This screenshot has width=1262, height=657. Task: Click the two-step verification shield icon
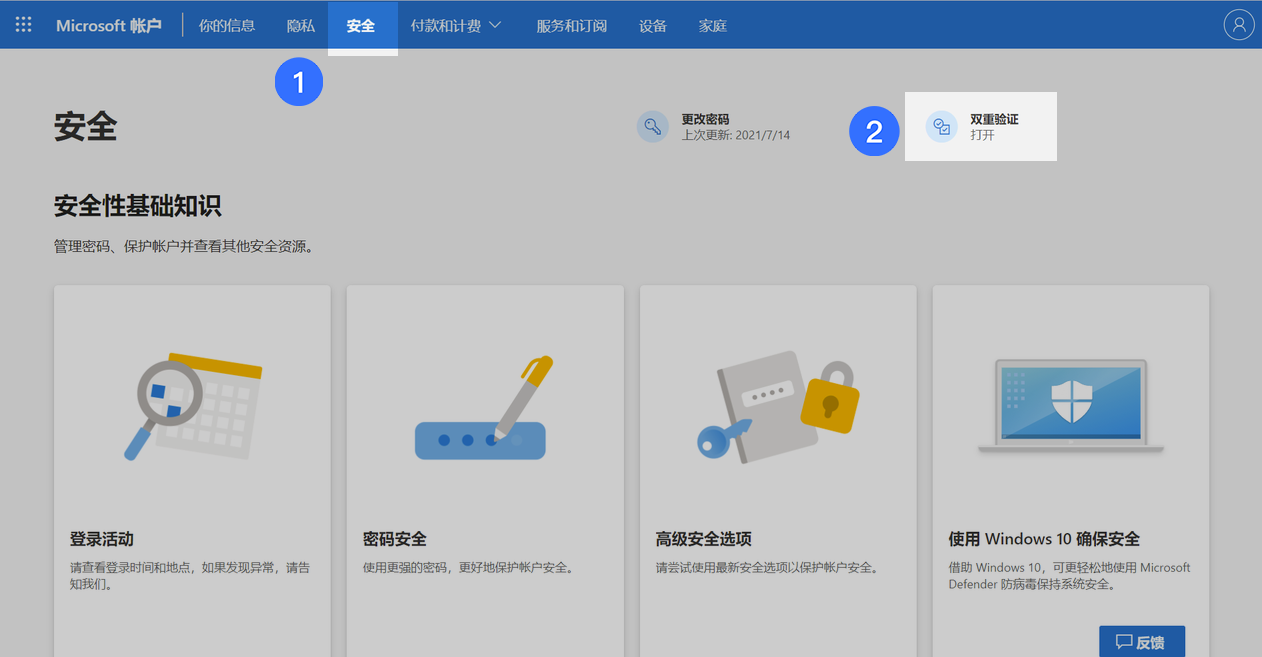[x=941, y=126]
